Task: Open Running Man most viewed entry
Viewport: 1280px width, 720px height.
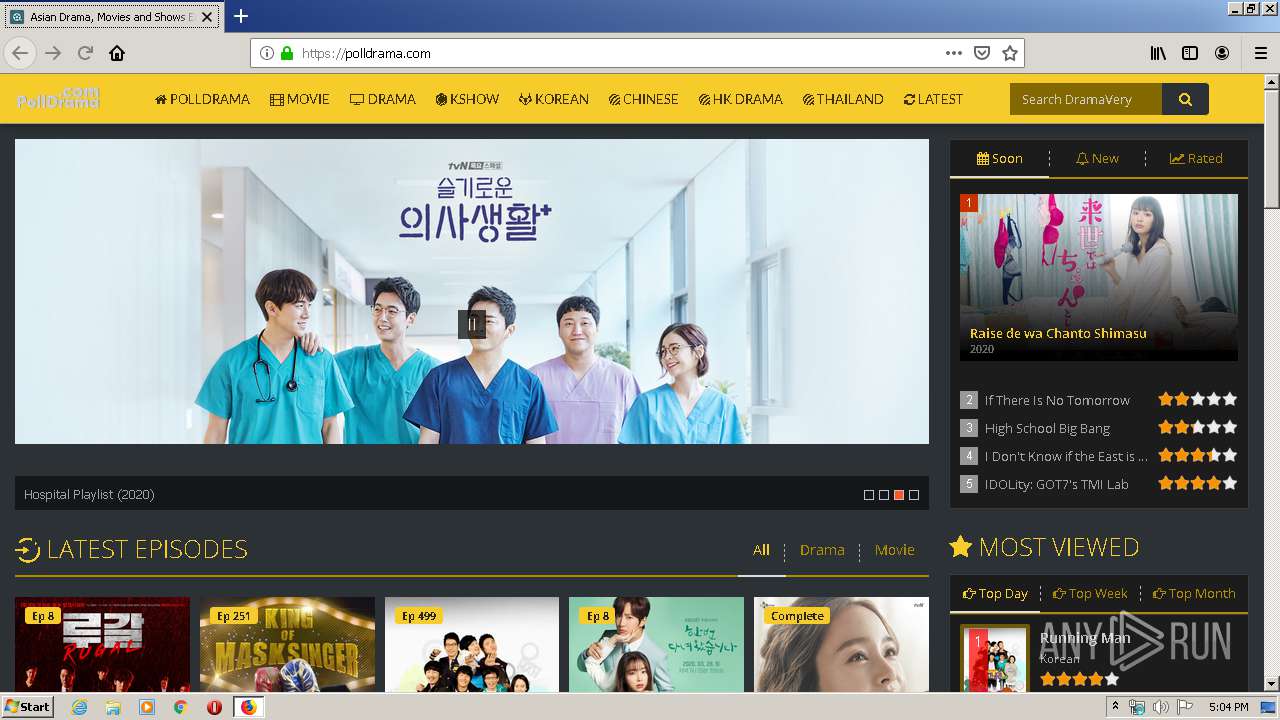Action: (1085, 638)
